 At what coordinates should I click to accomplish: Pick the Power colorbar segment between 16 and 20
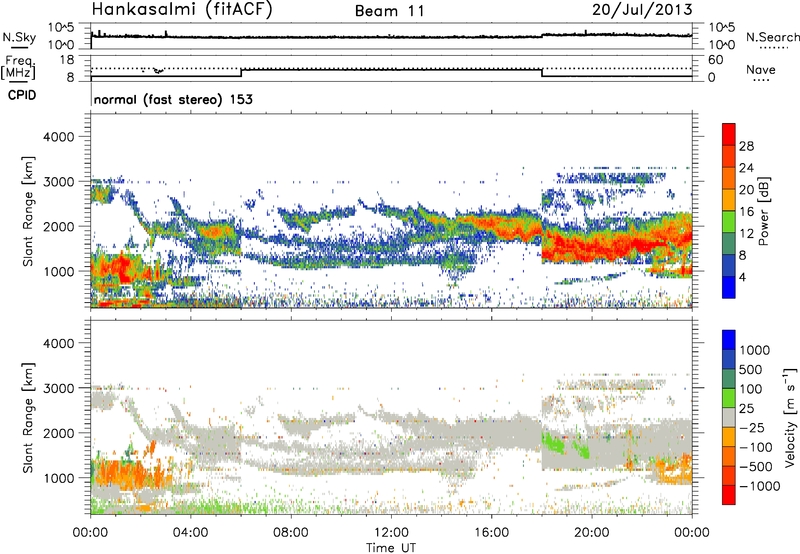click(729, 200)
